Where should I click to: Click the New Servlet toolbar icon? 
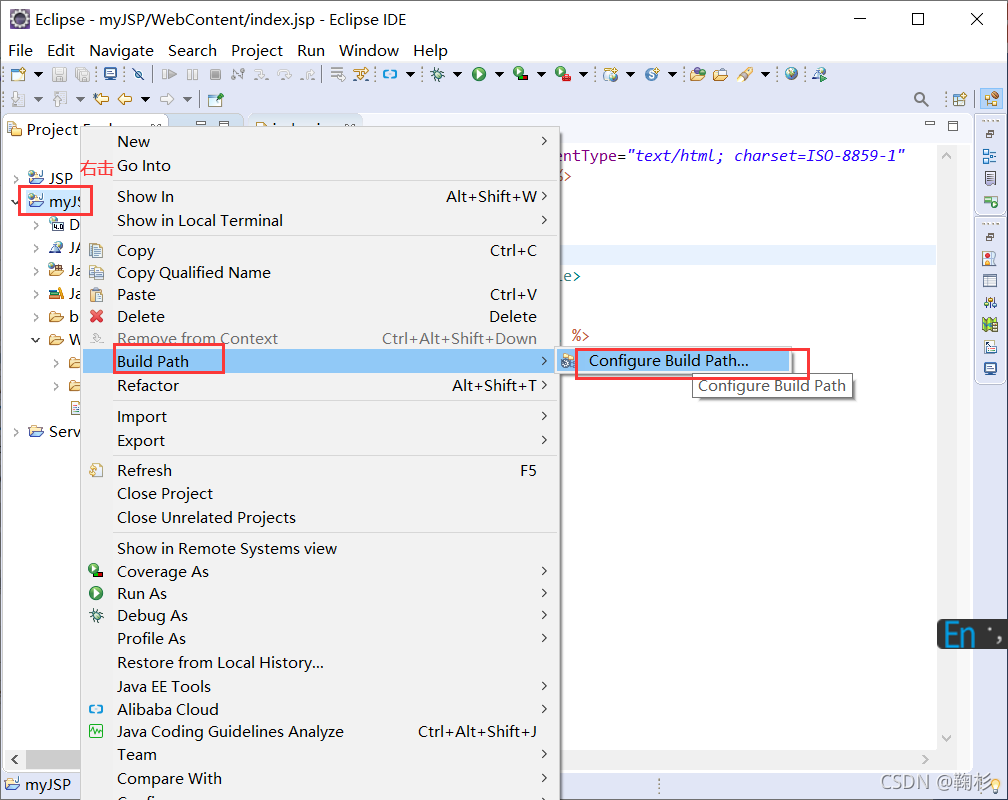(652, 75)
